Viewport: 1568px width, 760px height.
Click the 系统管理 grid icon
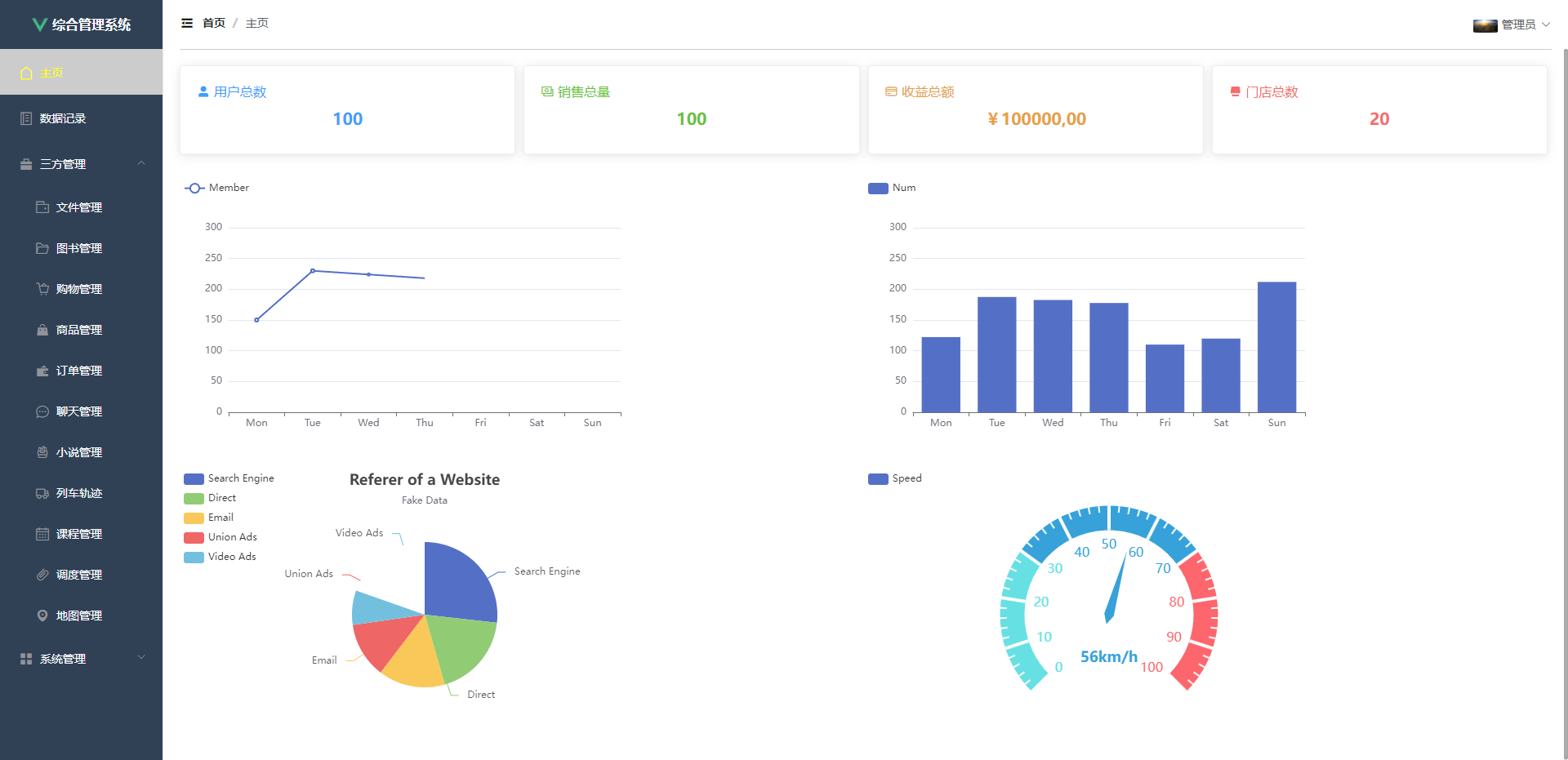[x=26, y=659]
